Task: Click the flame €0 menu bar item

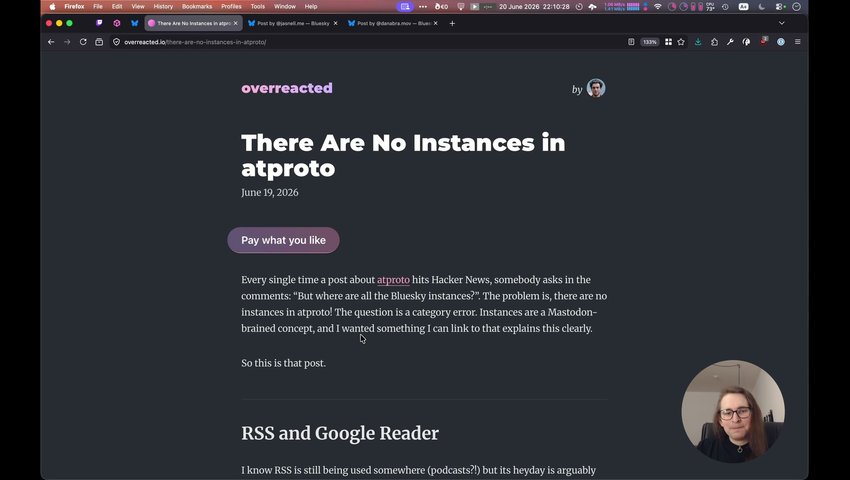Action: pos(441,7)
